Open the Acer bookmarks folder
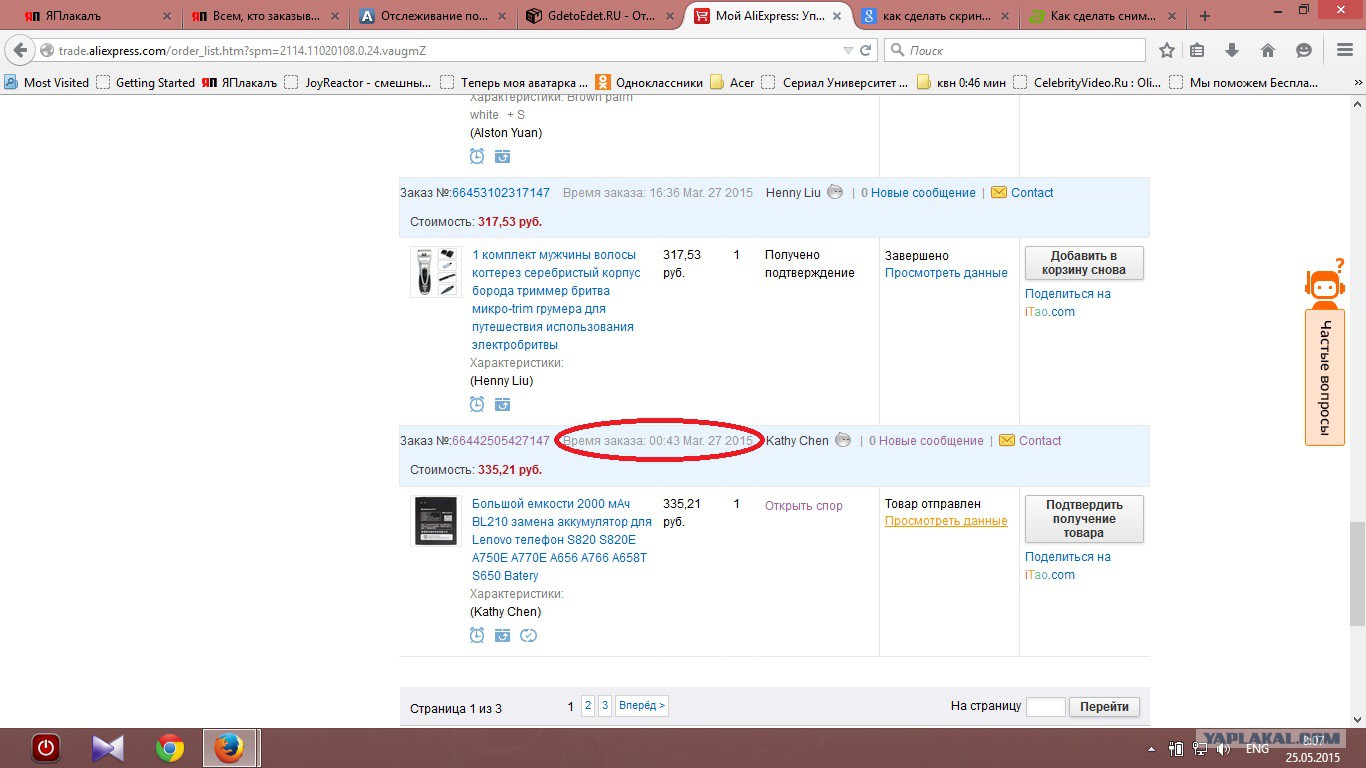The height and width of the screenshot is (768, 1366). click(732, 83)
